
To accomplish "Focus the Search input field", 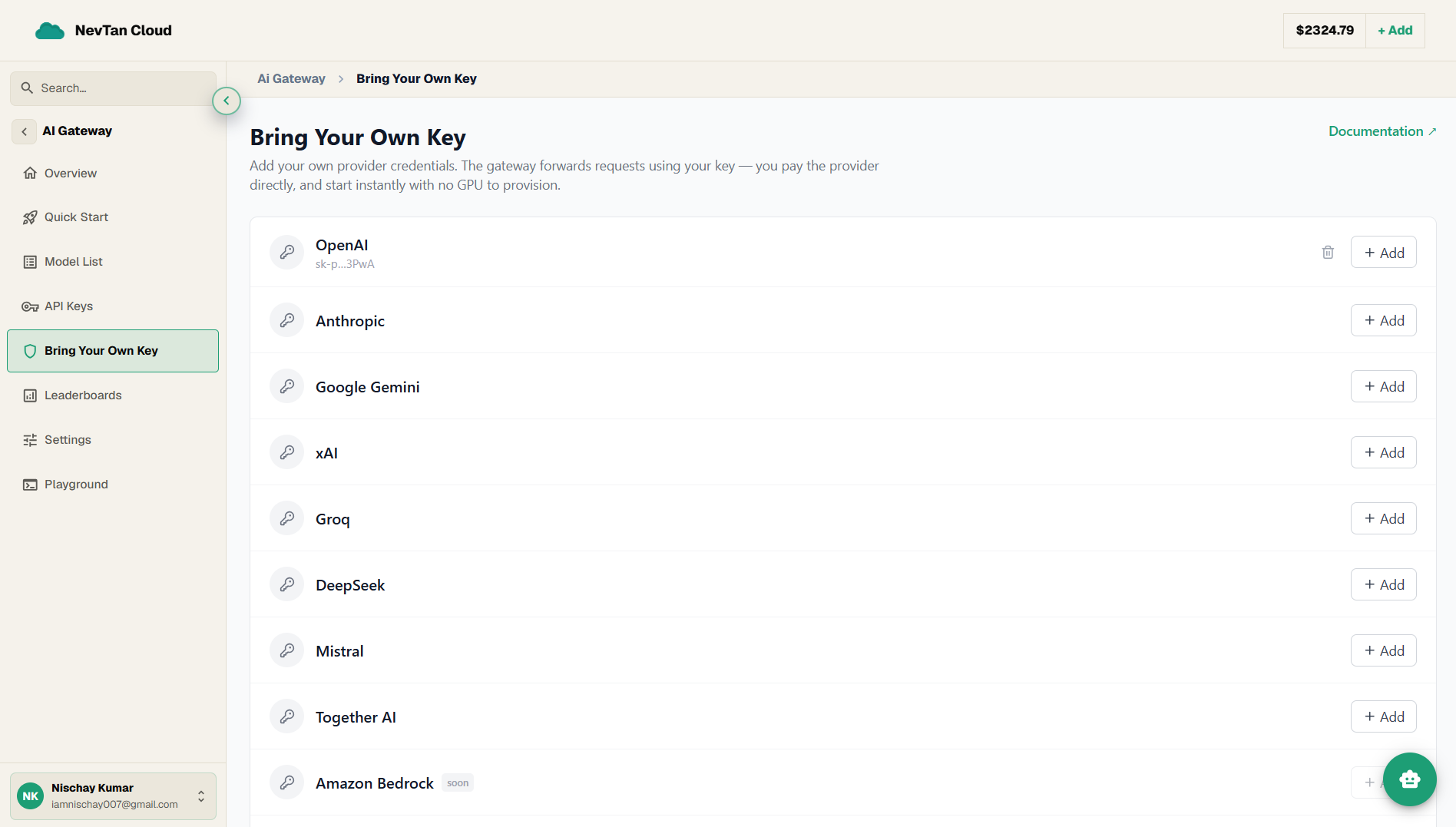I will [x=113, y=88].
